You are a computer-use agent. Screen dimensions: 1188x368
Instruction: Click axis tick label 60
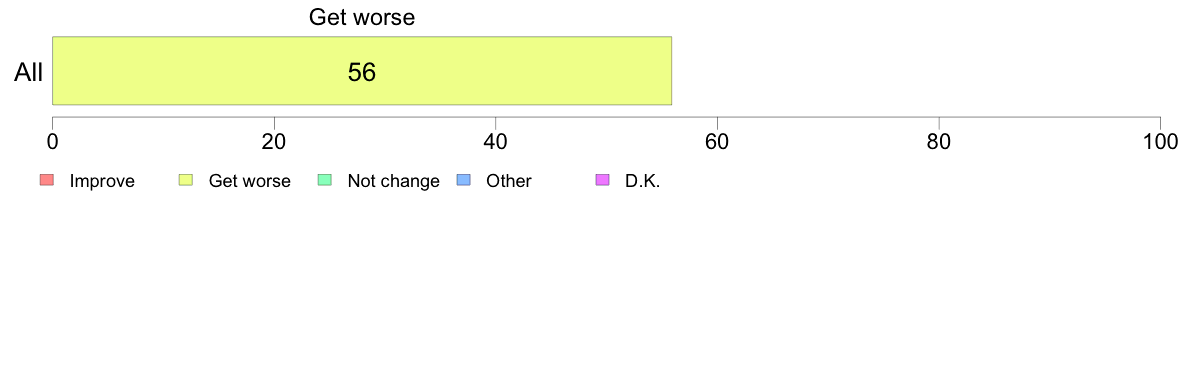[x=717, y=141]
